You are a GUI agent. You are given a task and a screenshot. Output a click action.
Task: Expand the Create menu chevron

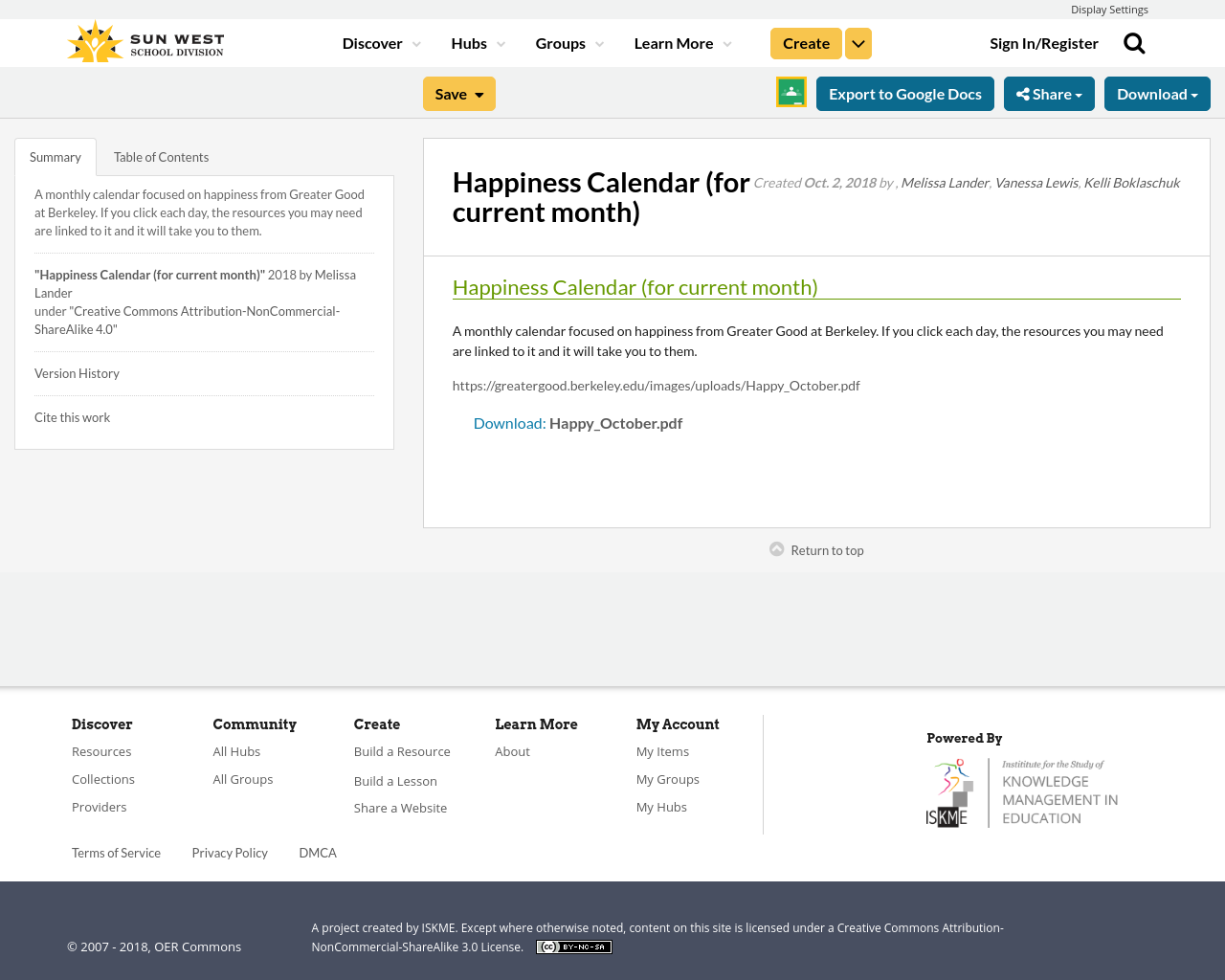pyautogui.click(x=857, y=42)
